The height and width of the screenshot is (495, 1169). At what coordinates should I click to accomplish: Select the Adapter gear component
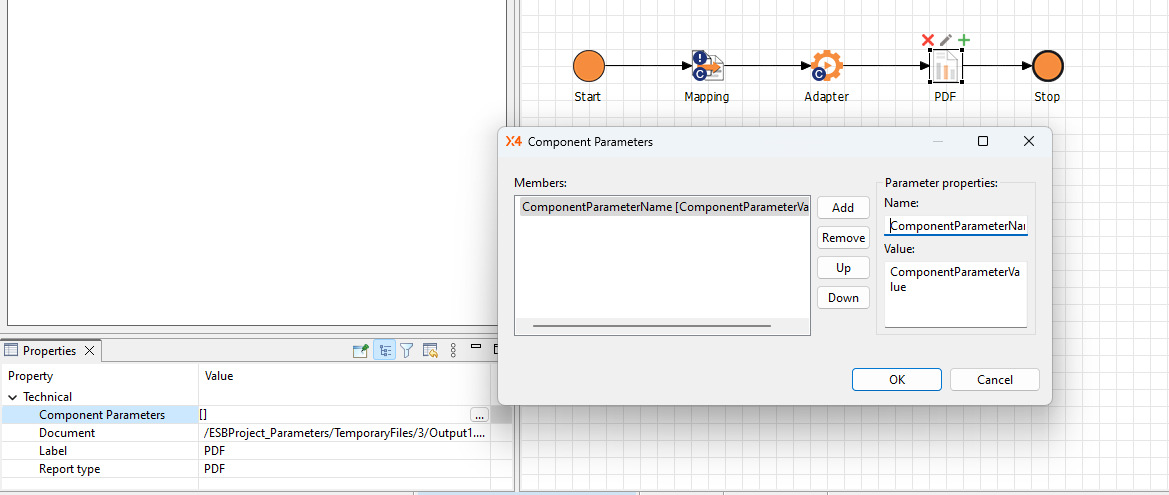click(826, 67)
